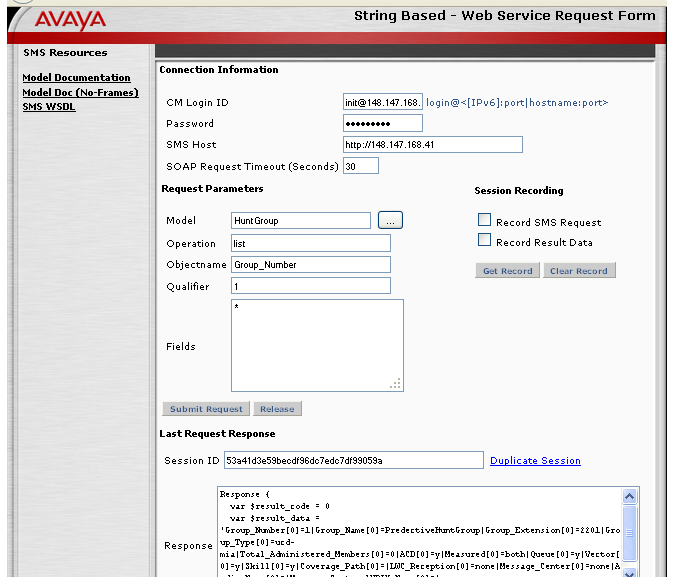686x587 pixels.
Task: Click the Get Record button
Action: (508, 271)
